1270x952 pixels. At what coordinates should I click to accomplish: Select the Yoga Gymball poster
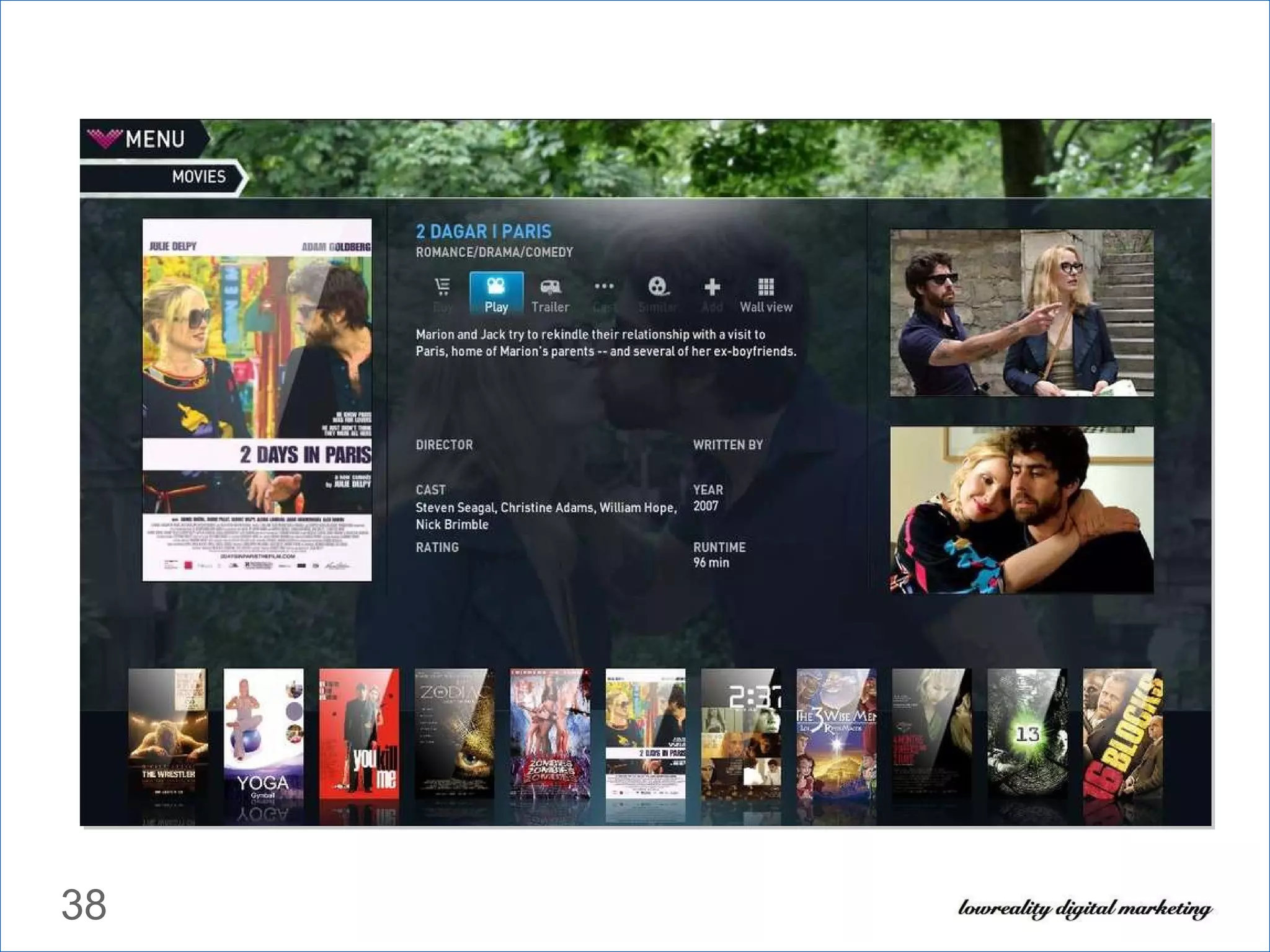pos(264,734)
